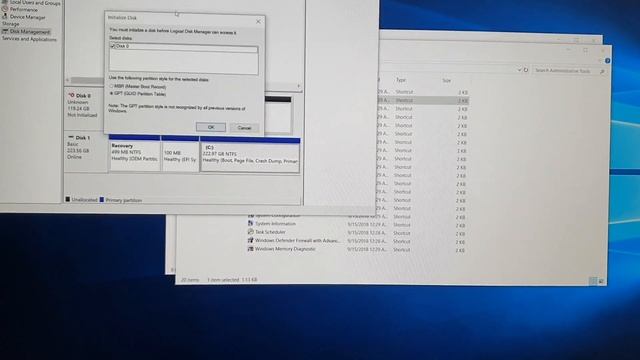Open Device Manager from the tree icon
Screen dimensions: 640x360
(x=5, y=17)
